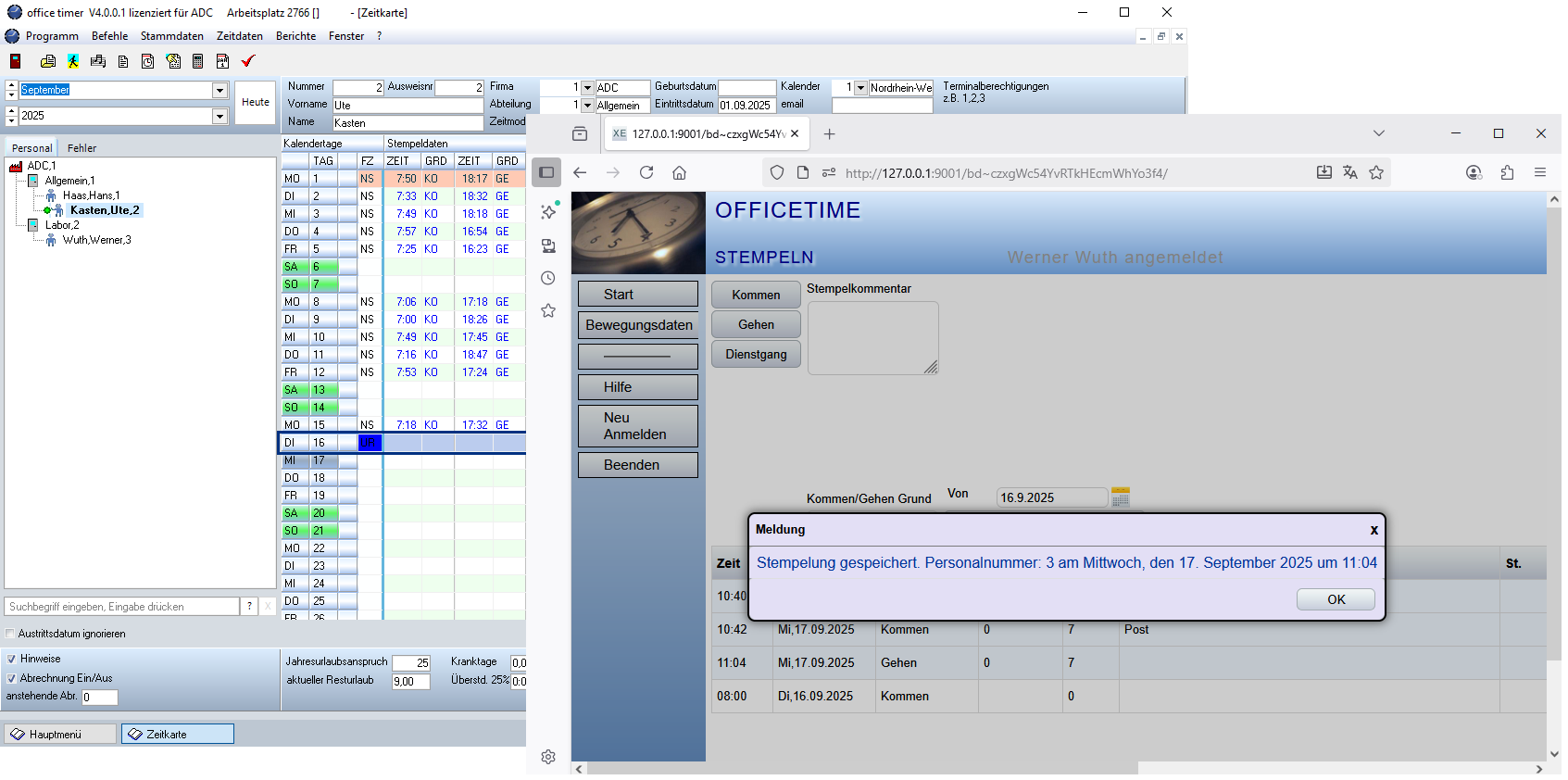The width and height of the screenshot is (1568, 780).
Task: Uncheck the Hinweise checkbox
Action: point(11,659)
